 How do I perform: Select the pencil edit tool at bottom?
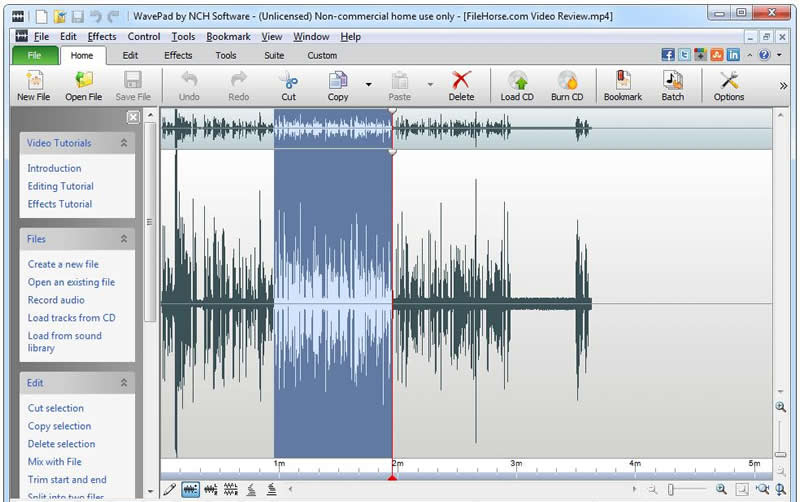point(170,490)
